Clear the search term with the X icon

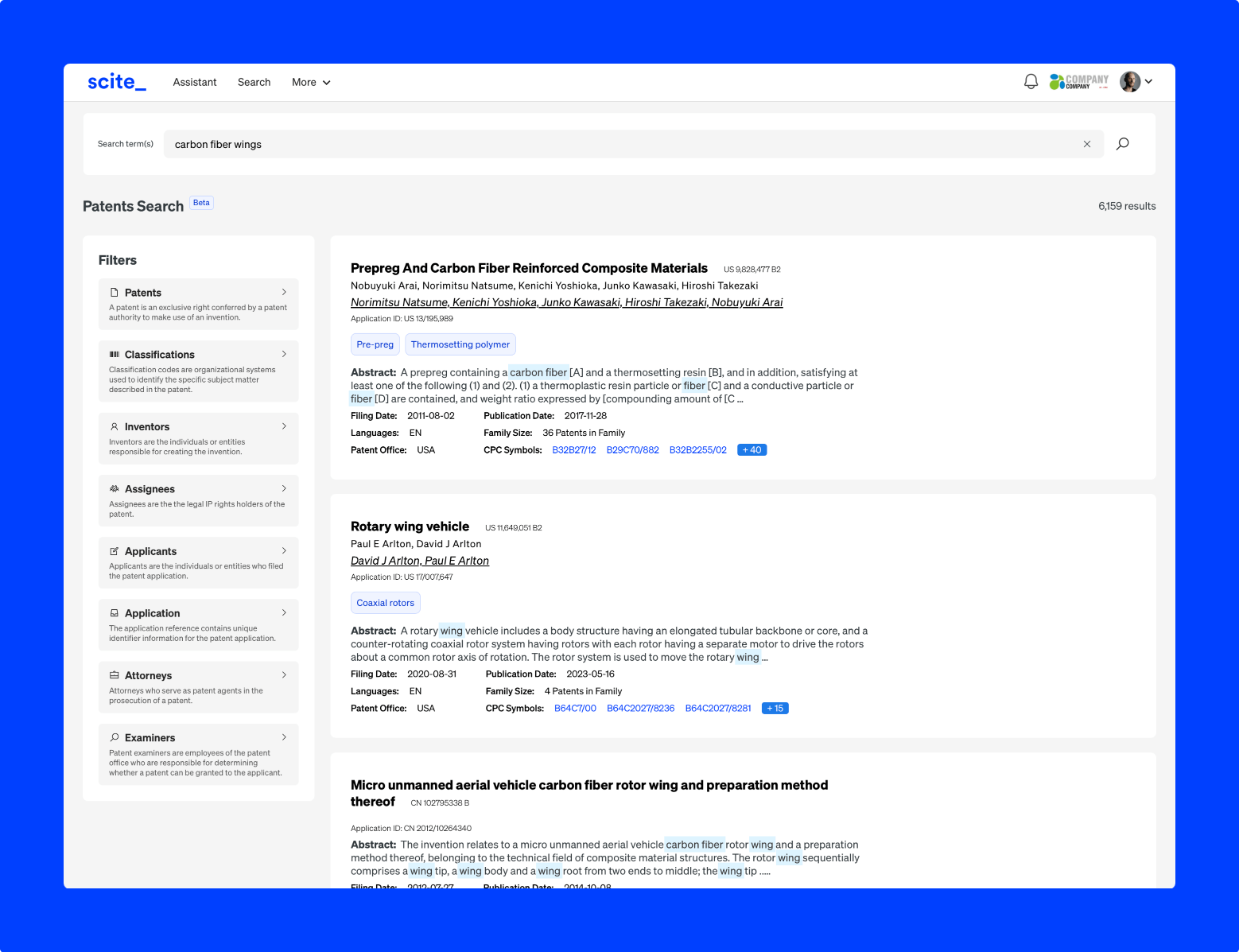coord(1086,144)
